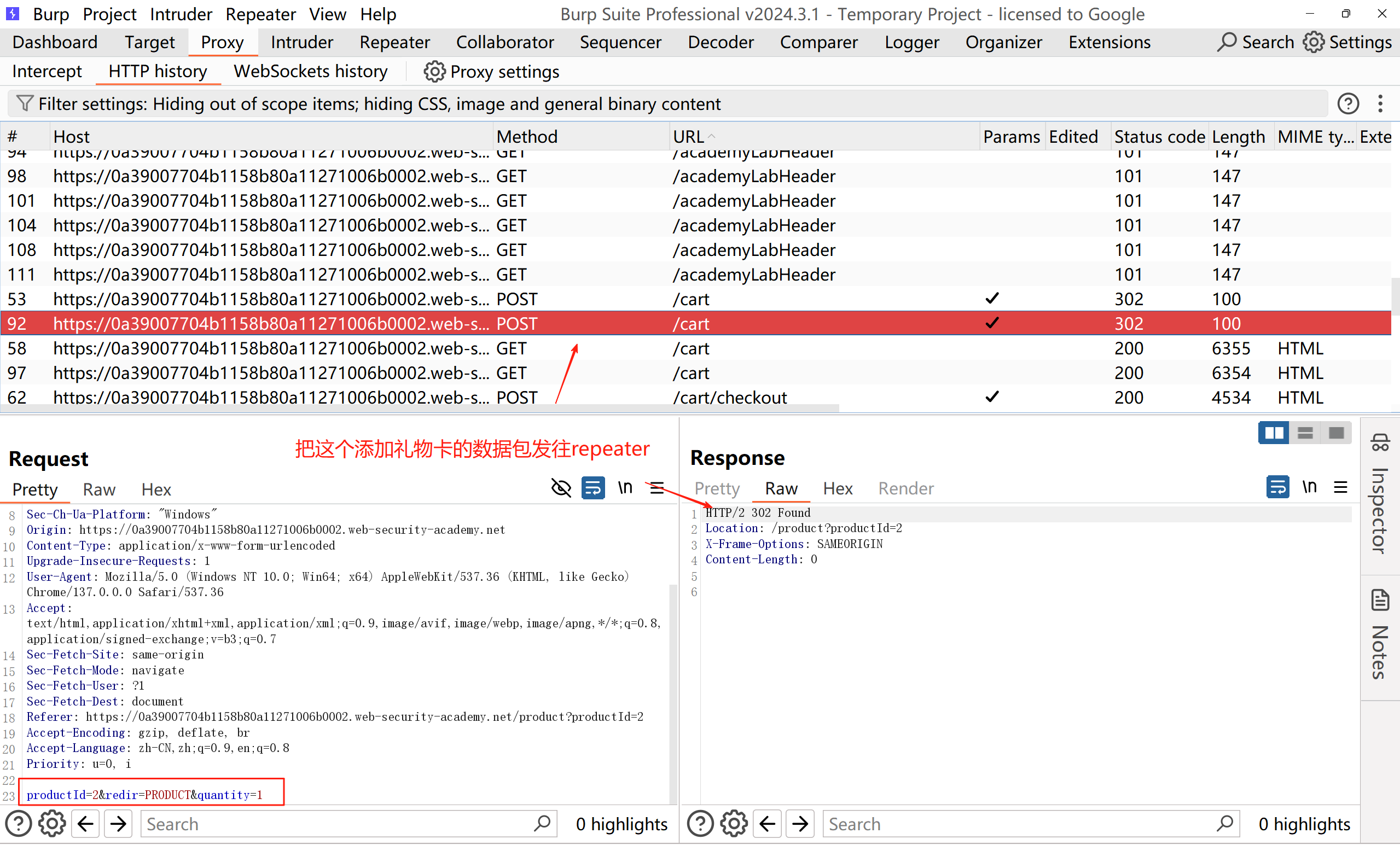Screen dimensions: 1400x845
Task: Go to next match in response search
Action: [x=799, y=824]
